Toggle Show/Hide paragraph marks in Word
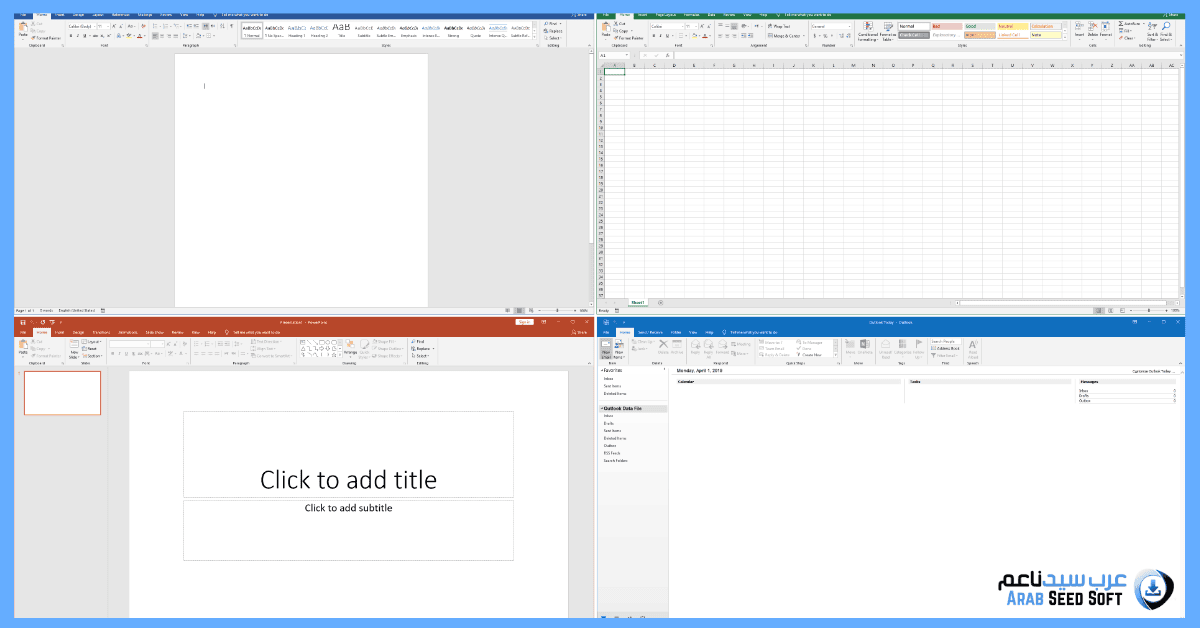 tap(231, 26)
